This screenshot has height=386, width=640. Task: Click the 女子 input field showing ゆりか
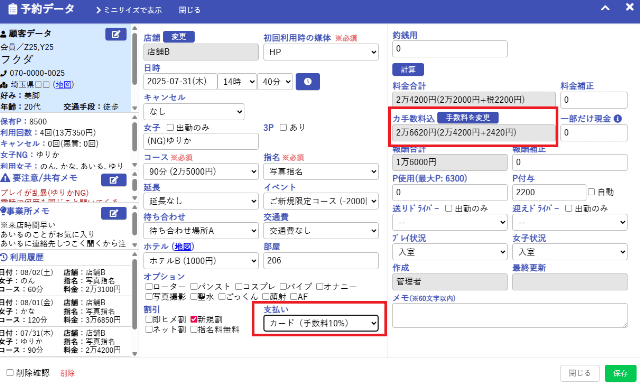(x=201, y=141)
